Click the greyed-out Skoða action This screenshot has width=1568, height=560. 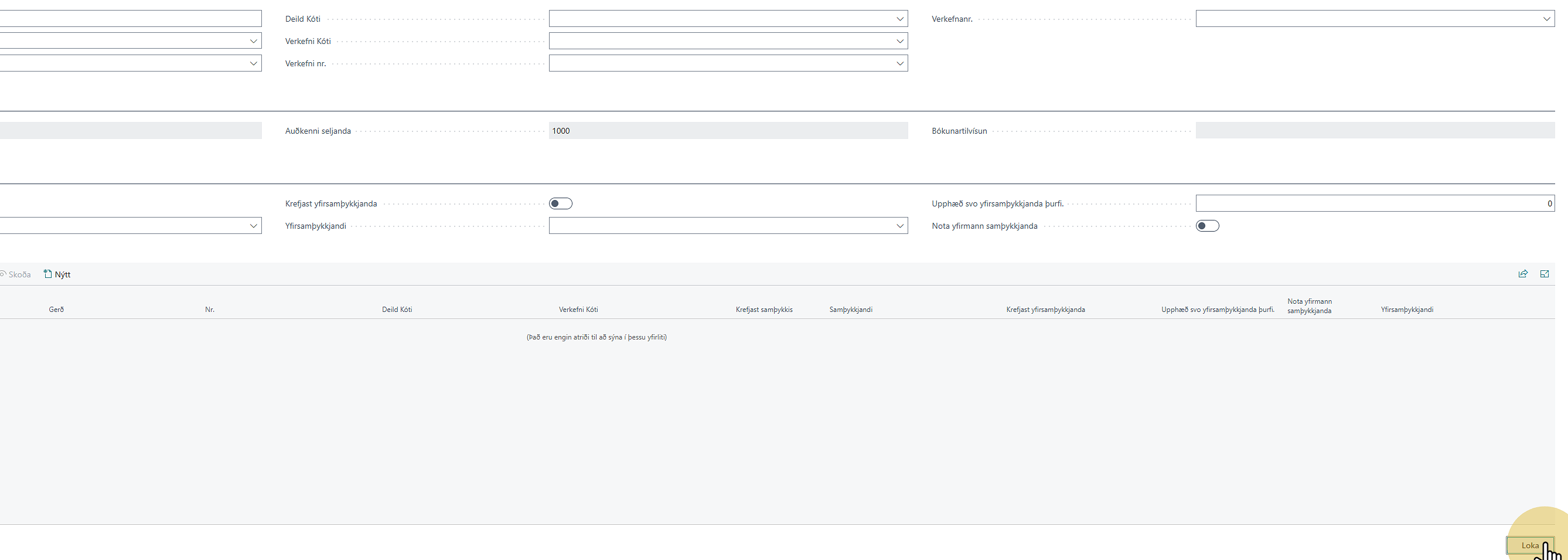pos(16,275)
